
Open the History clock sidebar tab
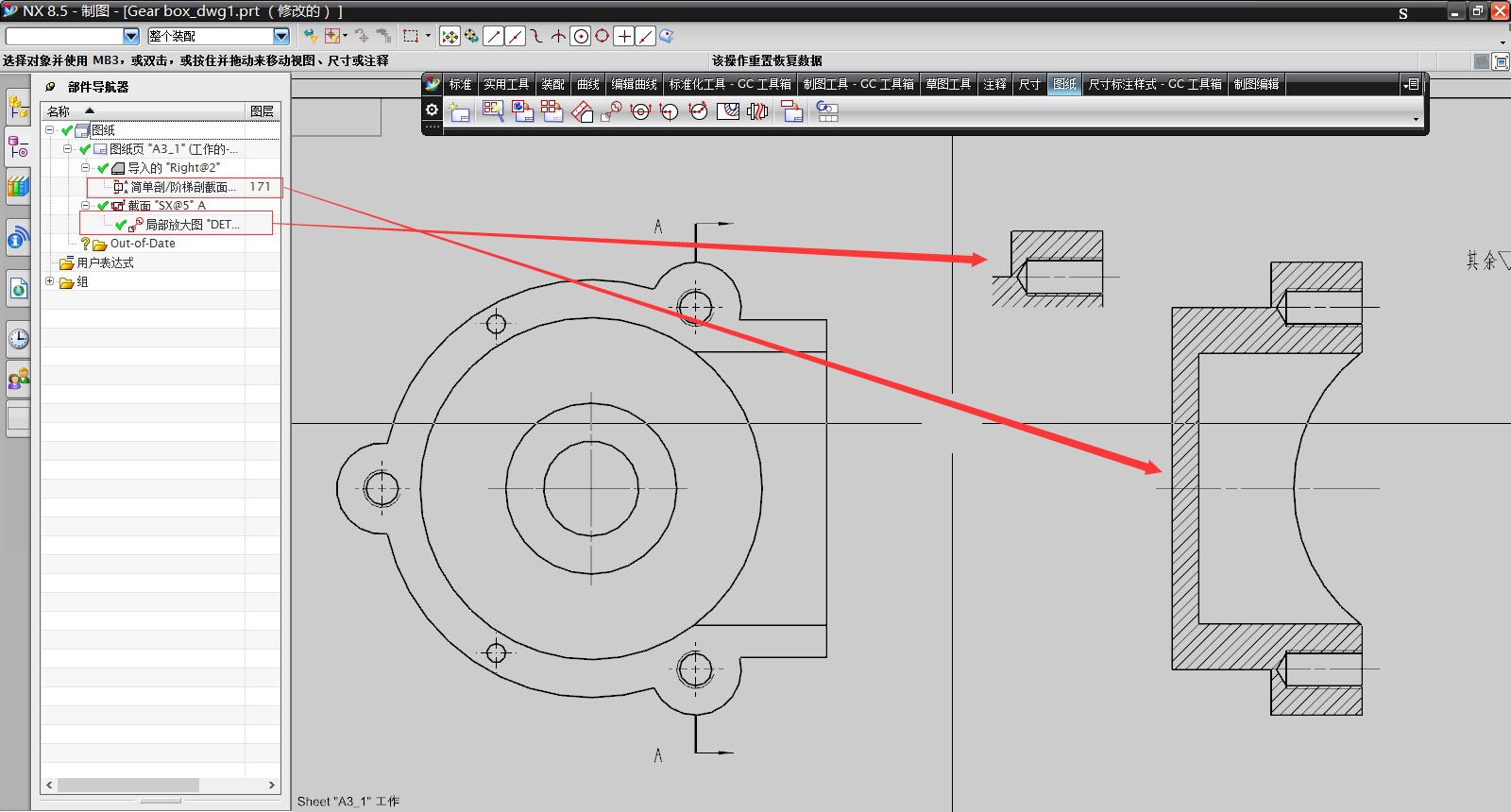tap(18, 339)
